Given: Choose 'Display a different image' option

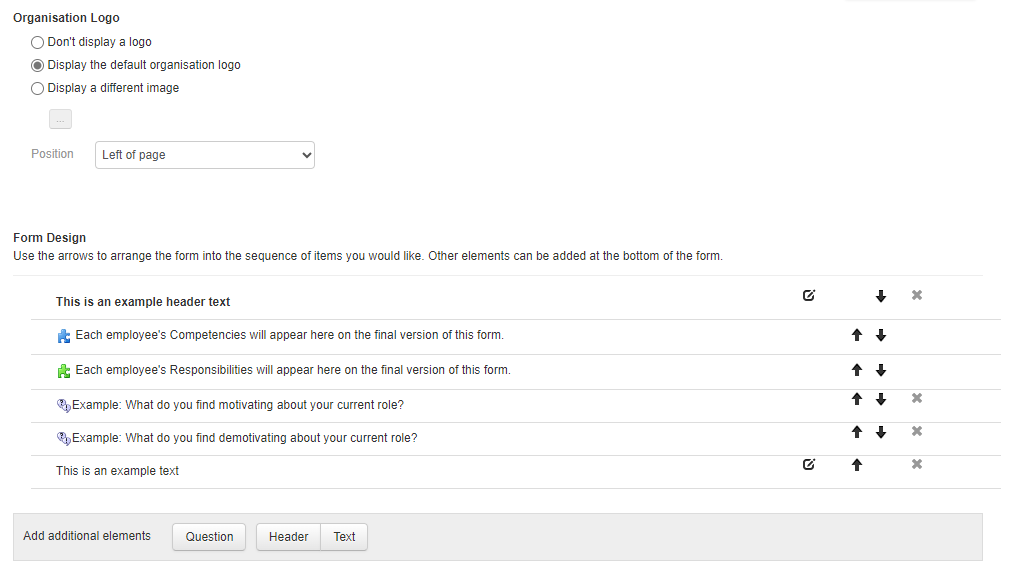Looking at the screenshot, I should coord(37,89).
